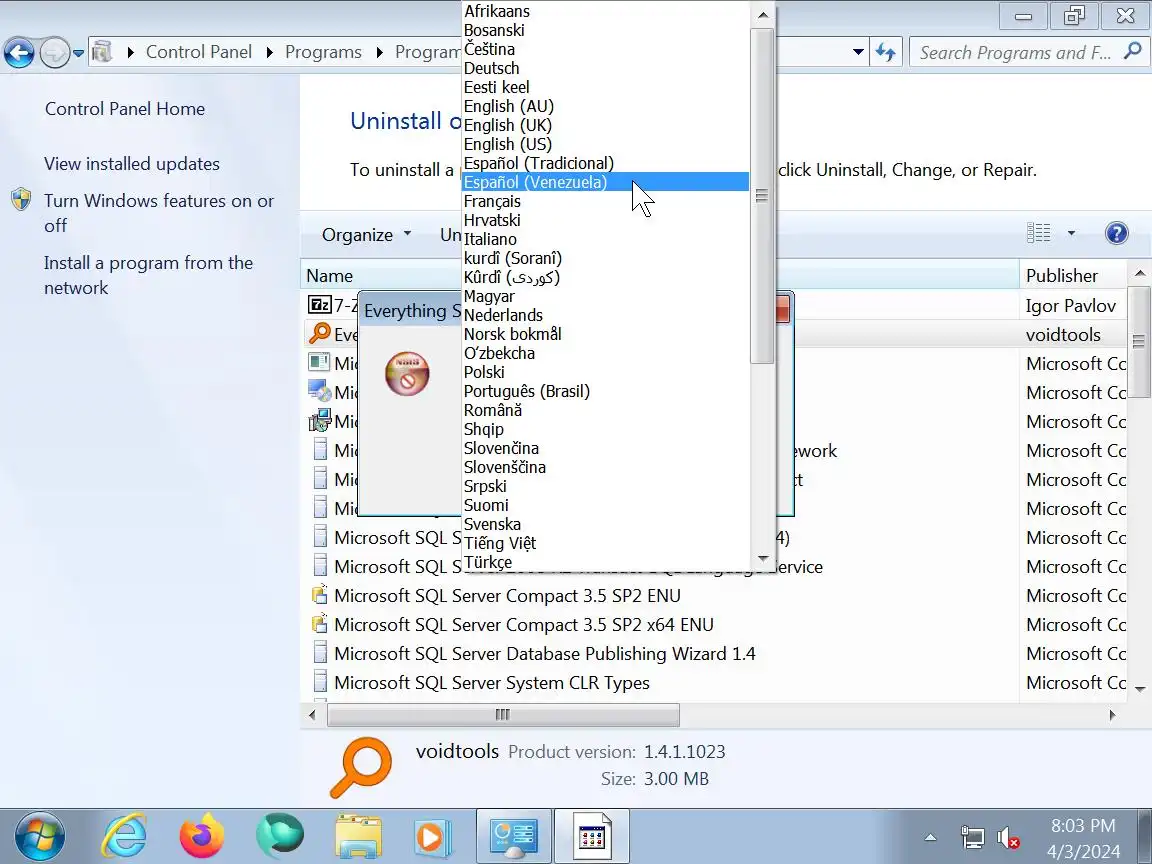Click the Forward navigation arrow
This screenshot has height=864, width=1152.
coord(54,53)
